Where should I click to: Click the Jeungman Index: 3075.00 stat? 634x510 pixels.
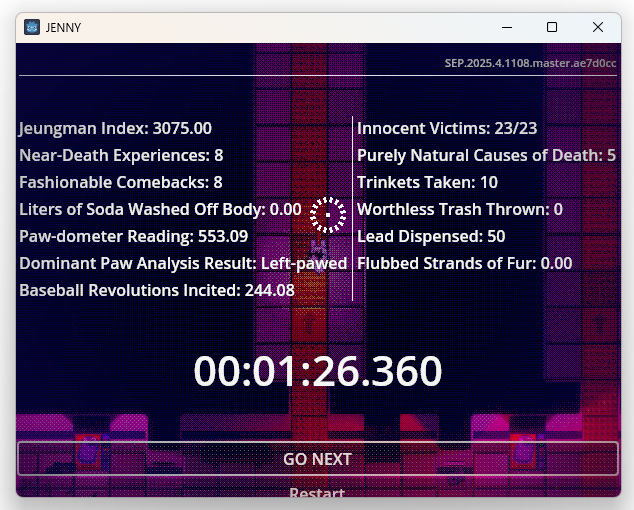point(115,128)
